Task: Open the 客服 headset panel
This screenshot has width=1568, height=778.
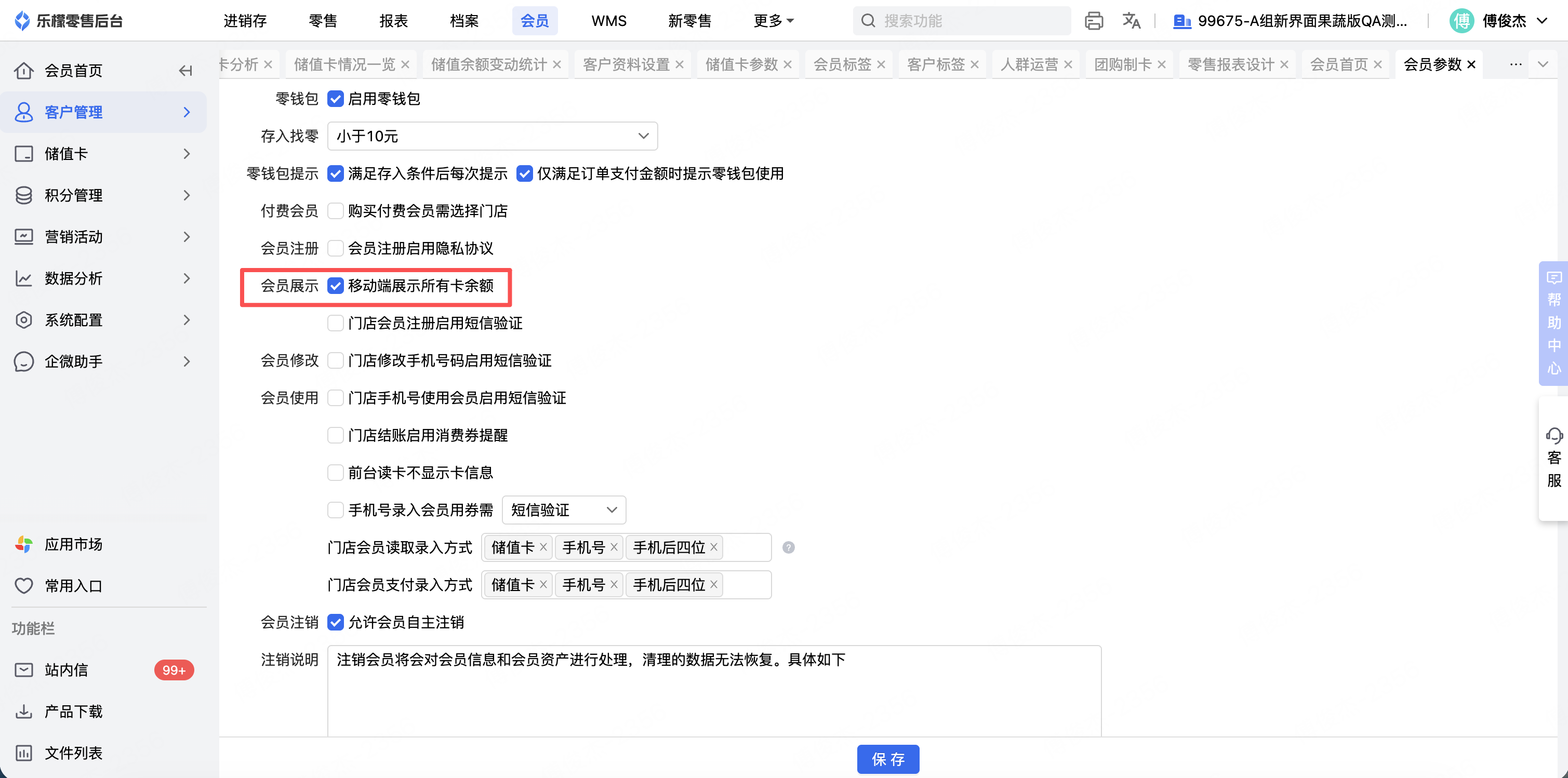Action: pos(1553,458)
